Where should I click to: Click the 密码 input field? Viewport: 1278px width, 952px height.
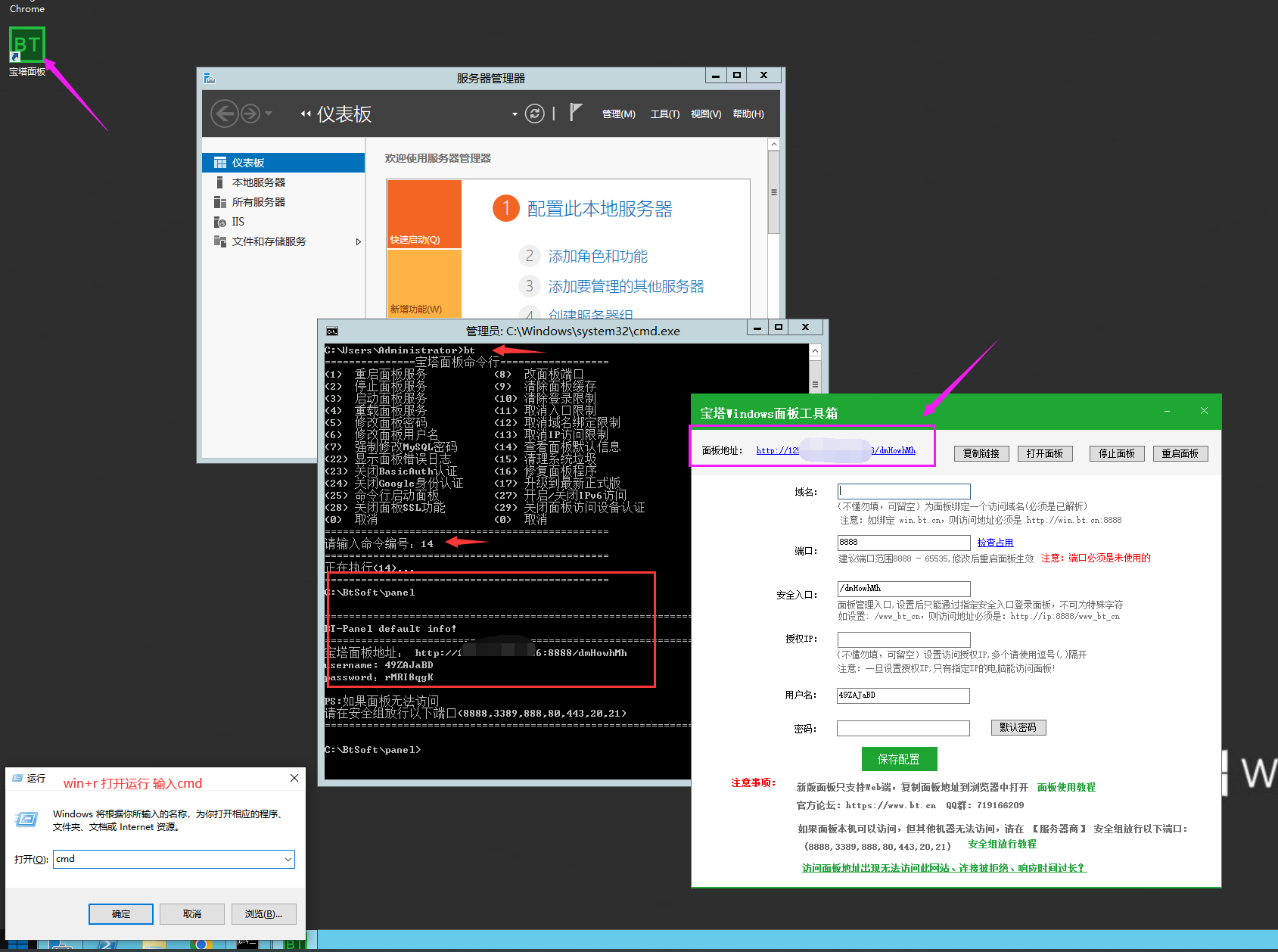pyautogui.click(x=903, y=728)
